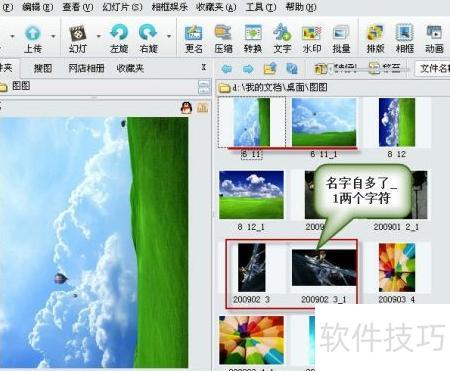Go forward with the right arrow icon
This screenshot has height=371, width=450.
pos(248,69)
